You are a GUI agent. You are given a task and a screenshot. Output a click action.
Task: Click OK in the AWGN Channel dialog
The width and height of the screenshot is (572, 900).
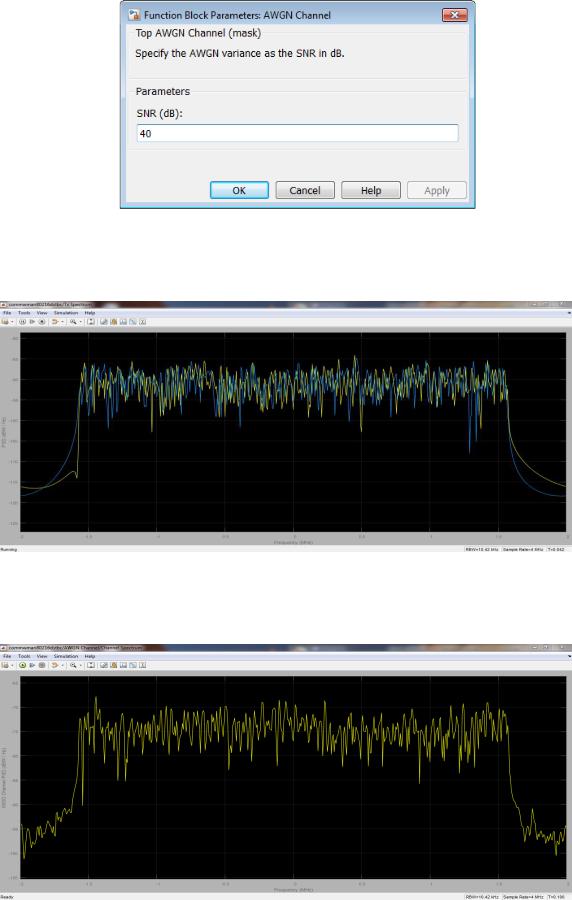pyautogui.click(x=239, y=191)
